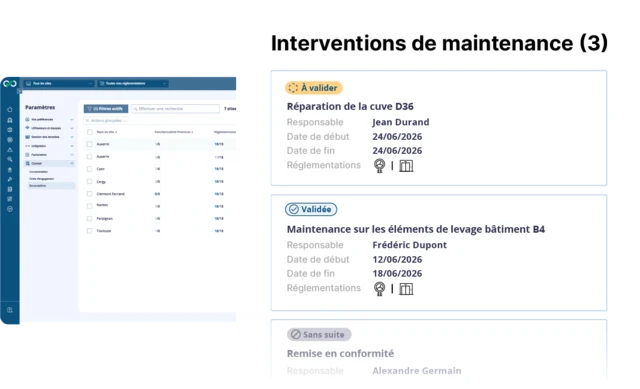
Task: Select the Clermont Ferrand row checkbox
Action: tap(89, 194)
